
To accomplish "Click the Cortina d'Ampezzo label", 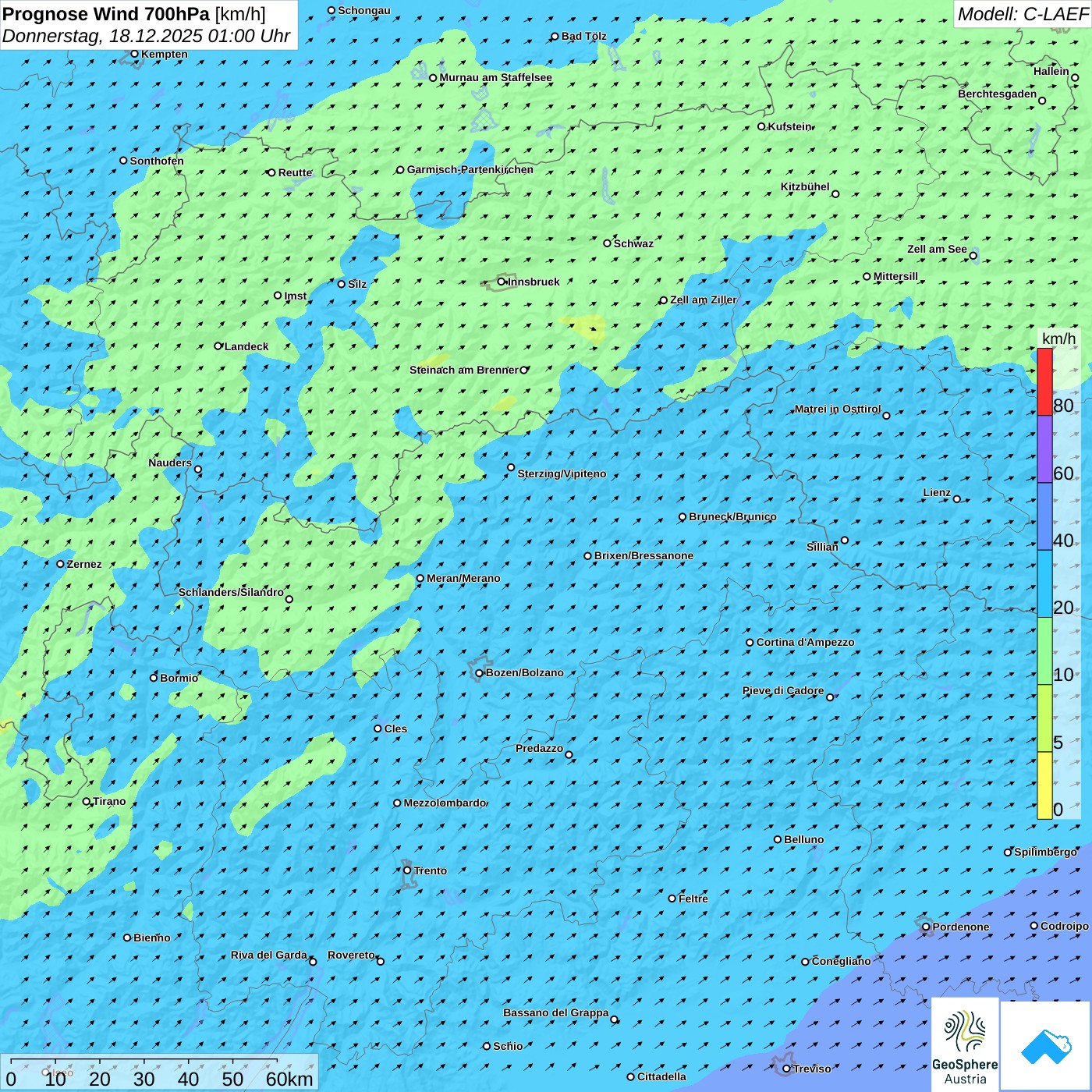I will [806, 642].
